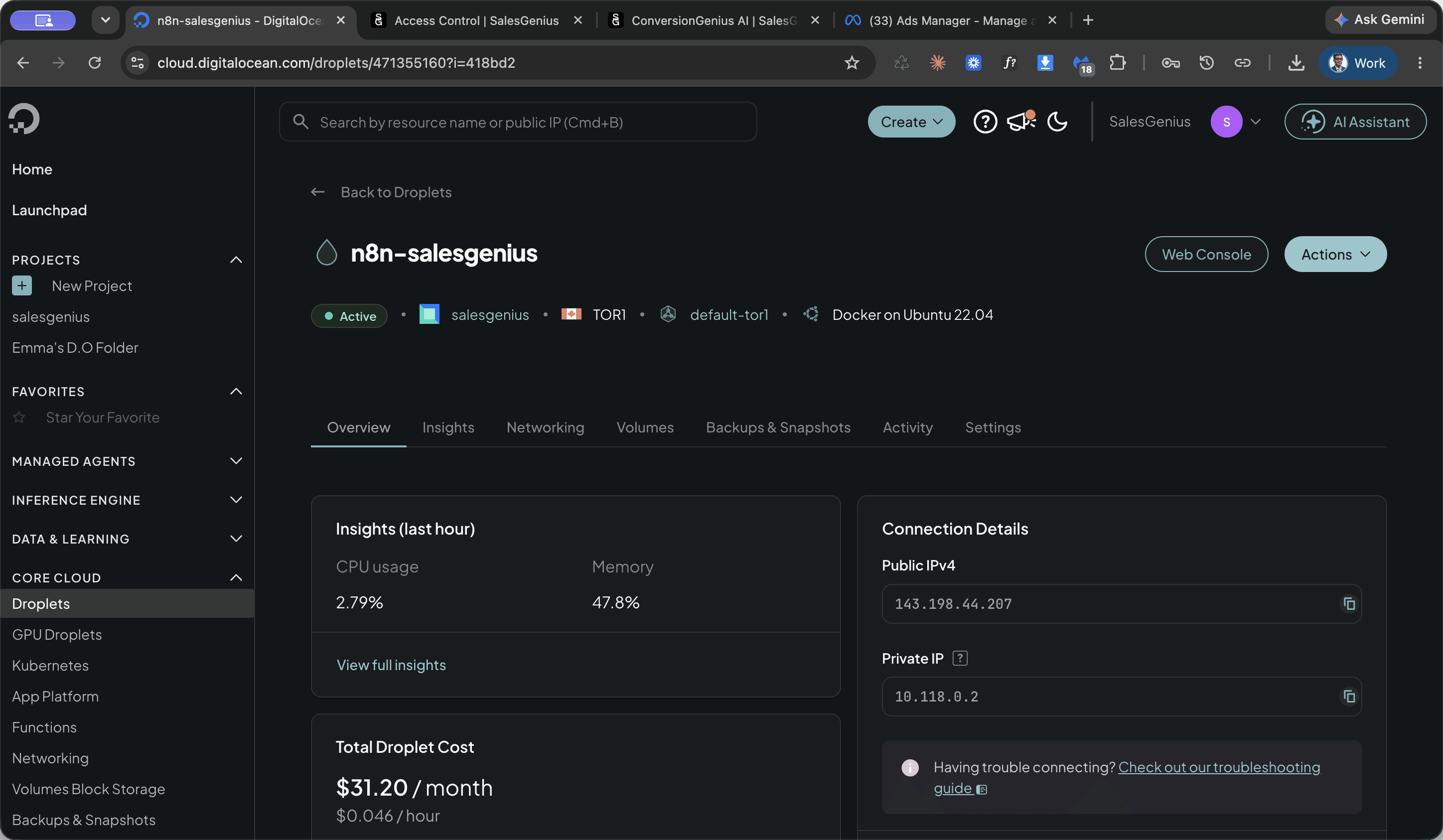Open the Backups & Snapshots tab

(778, 427)
